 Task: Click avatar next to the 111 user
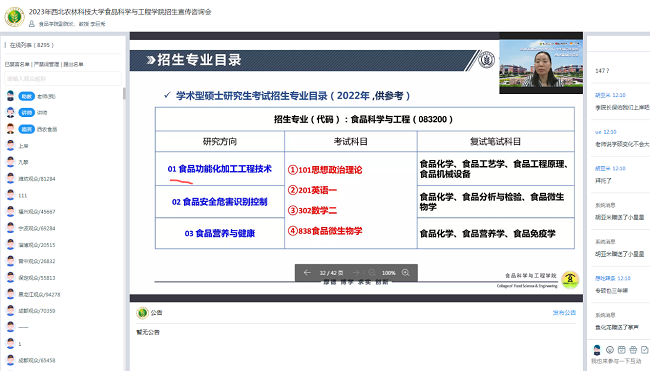pyautogui.click(x=10, y=195)
